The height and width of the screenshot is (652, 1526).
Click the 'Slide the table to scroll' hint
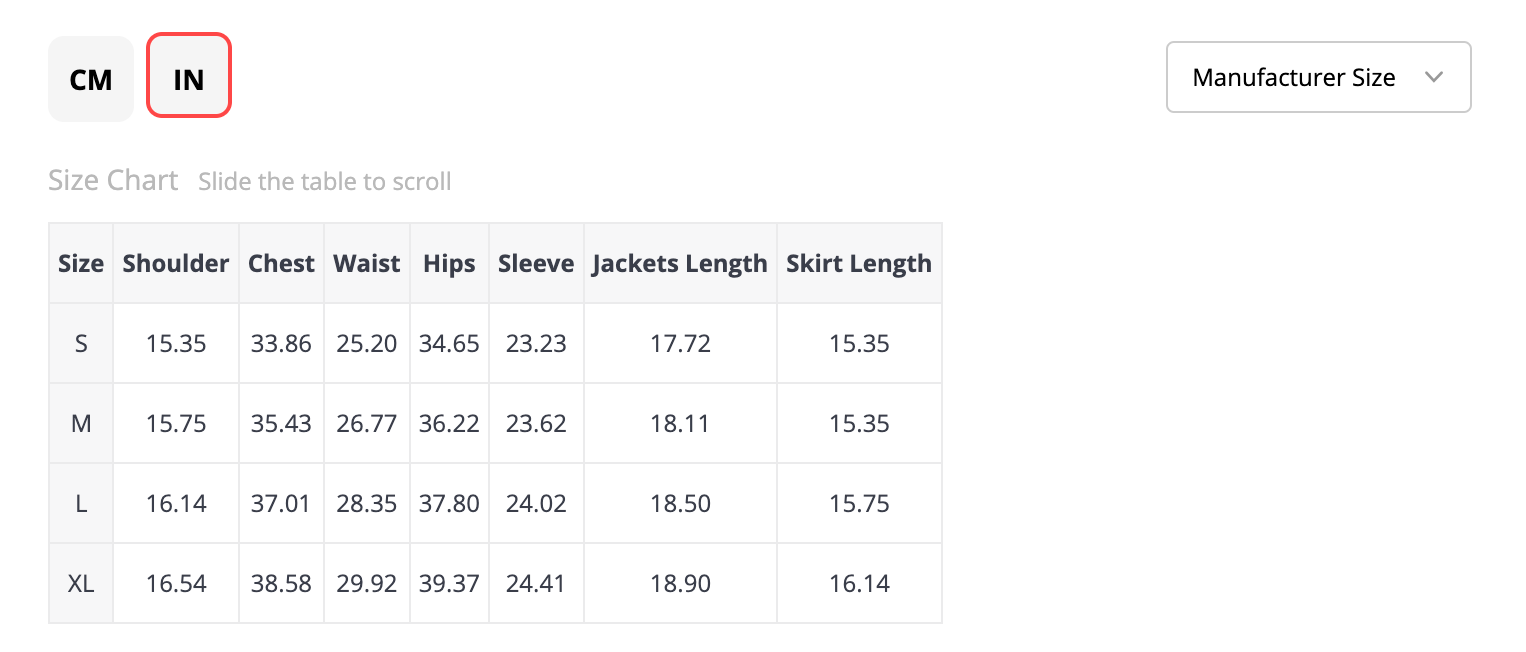pos(325,182)
